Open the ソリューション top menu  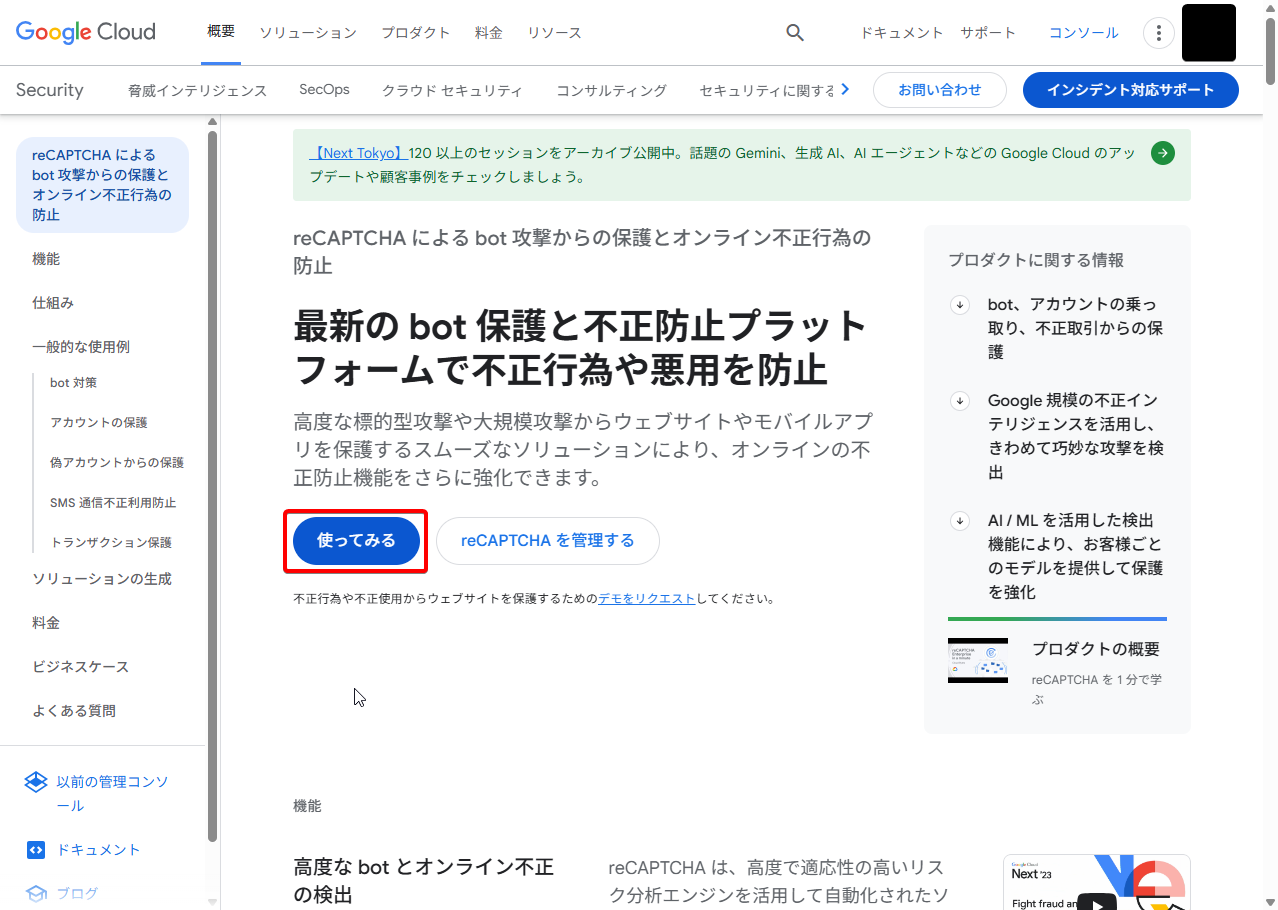(307, 33)
